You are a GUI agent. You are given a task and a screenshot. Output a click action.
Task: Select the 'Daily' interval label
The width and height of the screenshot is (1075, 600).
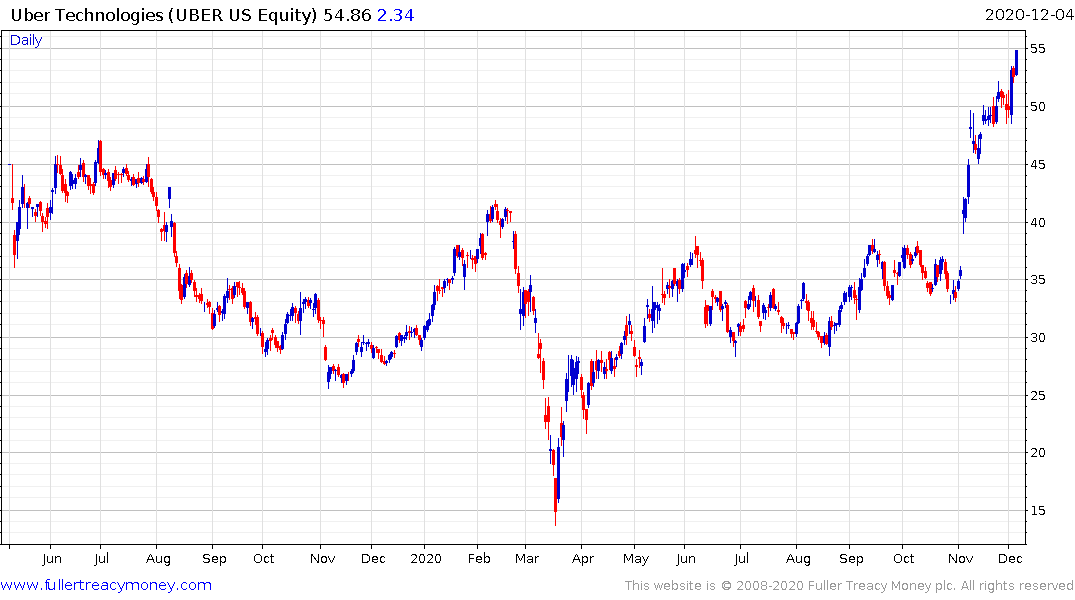[26, 40]
